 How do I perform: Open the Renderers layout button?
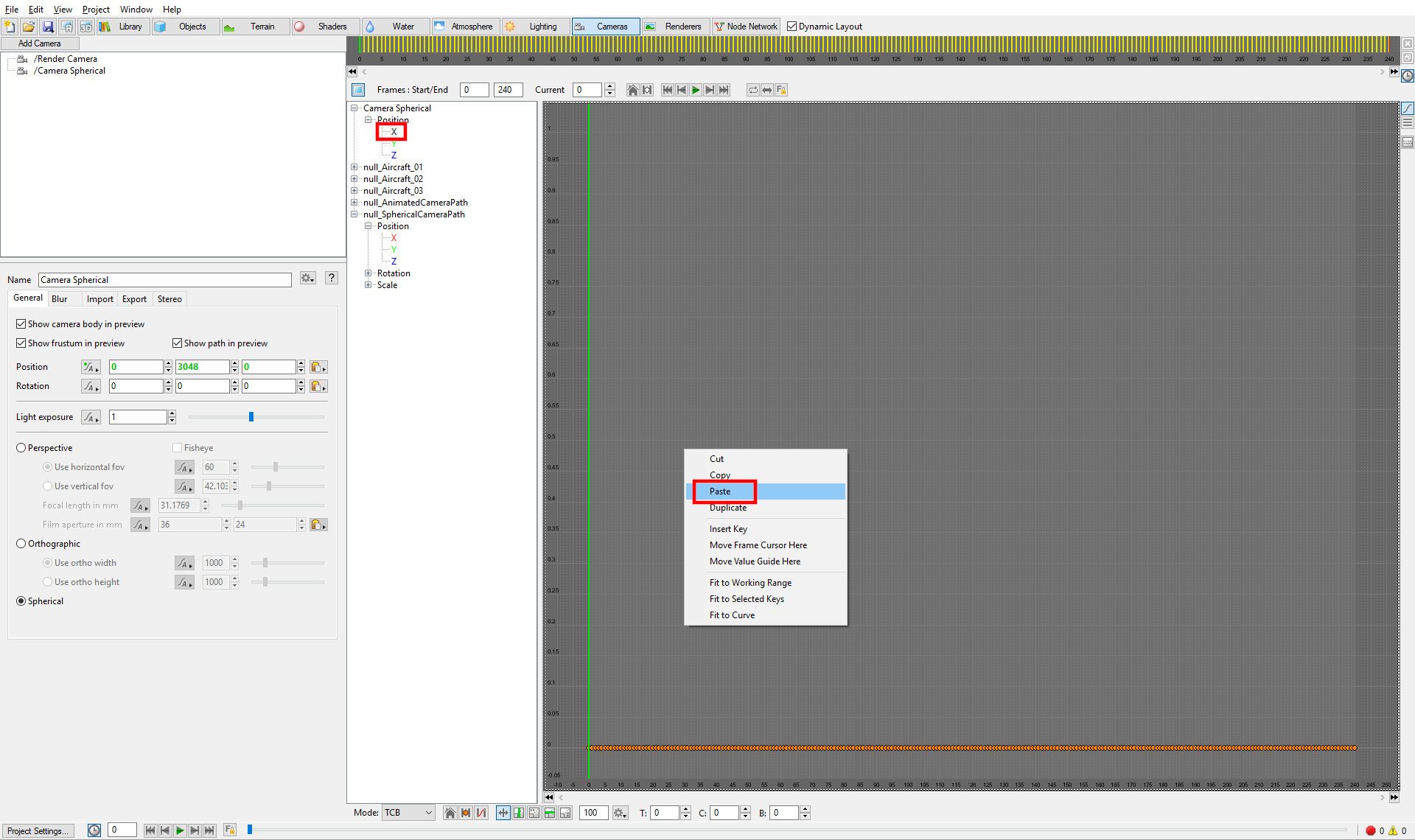[676, 27]
